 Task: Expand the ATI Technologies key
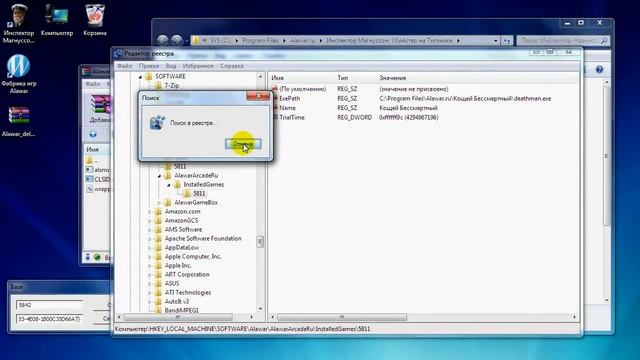click(x=150, y=292)
